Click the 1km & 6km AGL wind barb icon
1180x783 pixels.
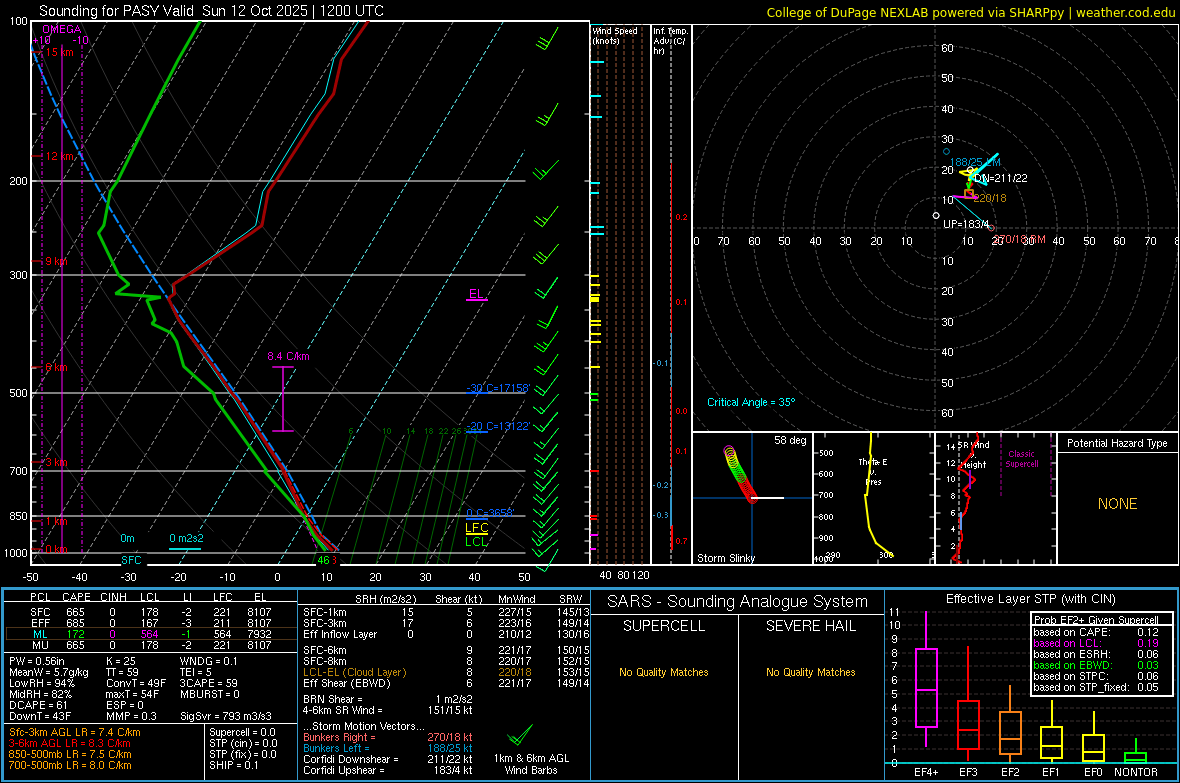click(520, 734)
